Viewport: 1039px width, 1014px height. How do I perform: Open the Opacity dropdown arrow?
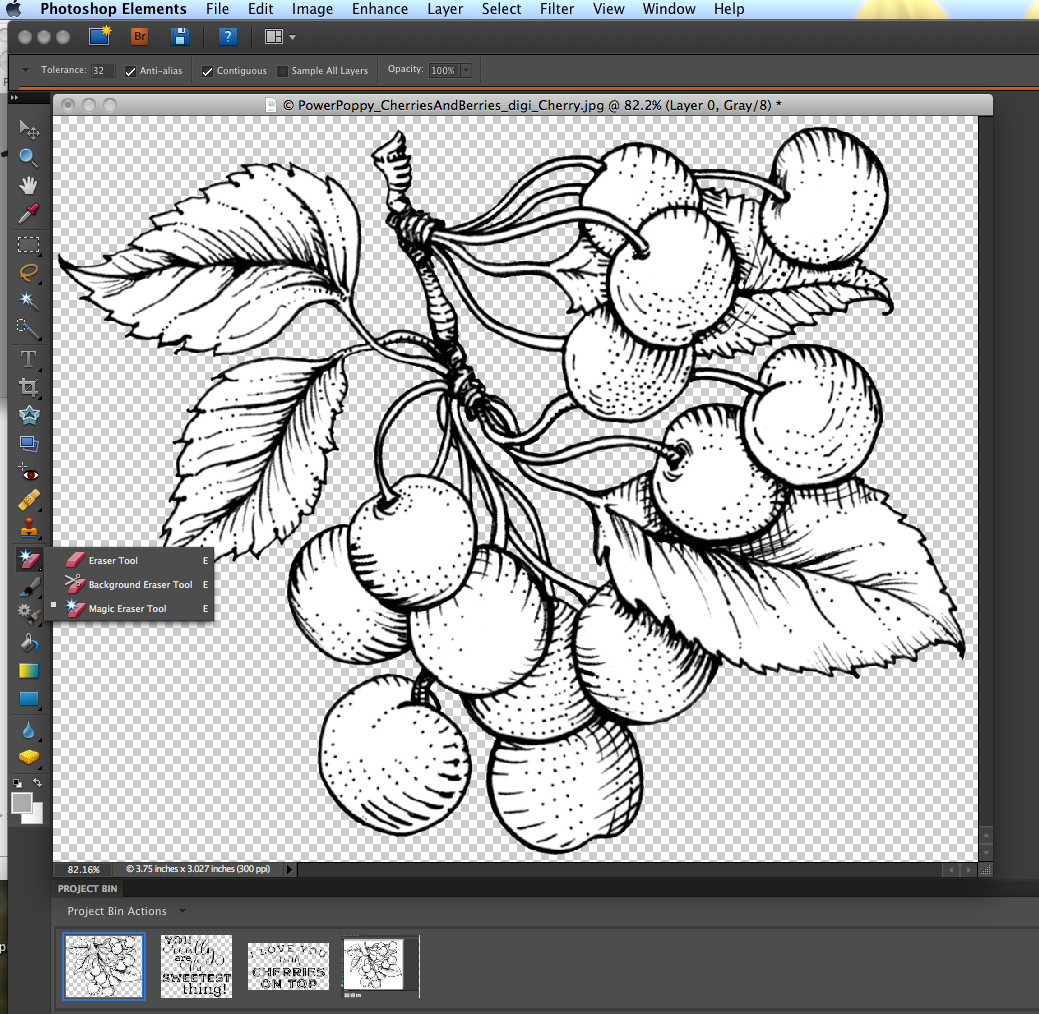(466, 71)
